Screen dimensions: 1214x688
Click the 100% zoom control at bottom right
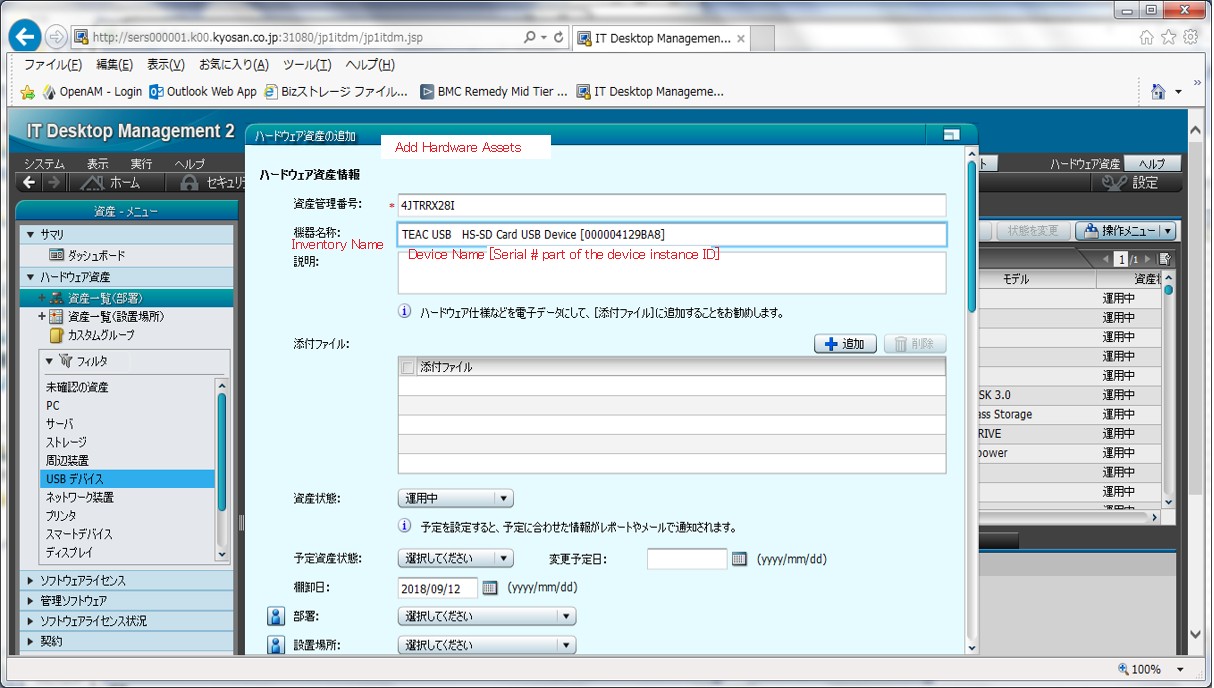(x=1140, y=669)
